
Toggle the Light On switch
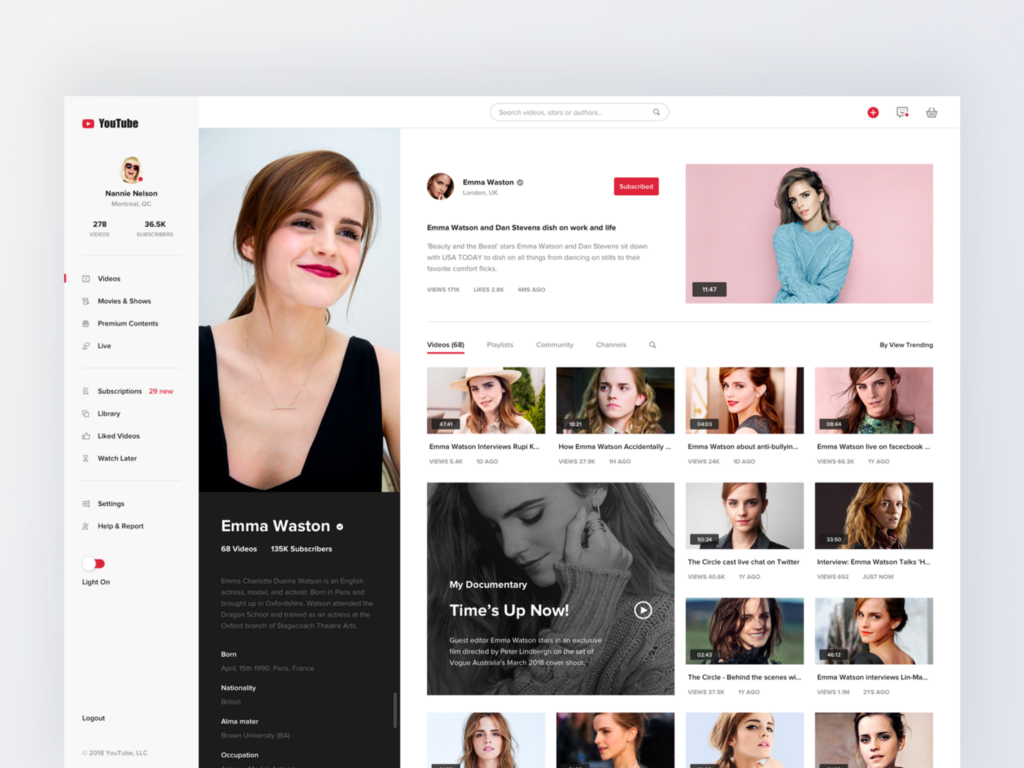pos(93,564)
